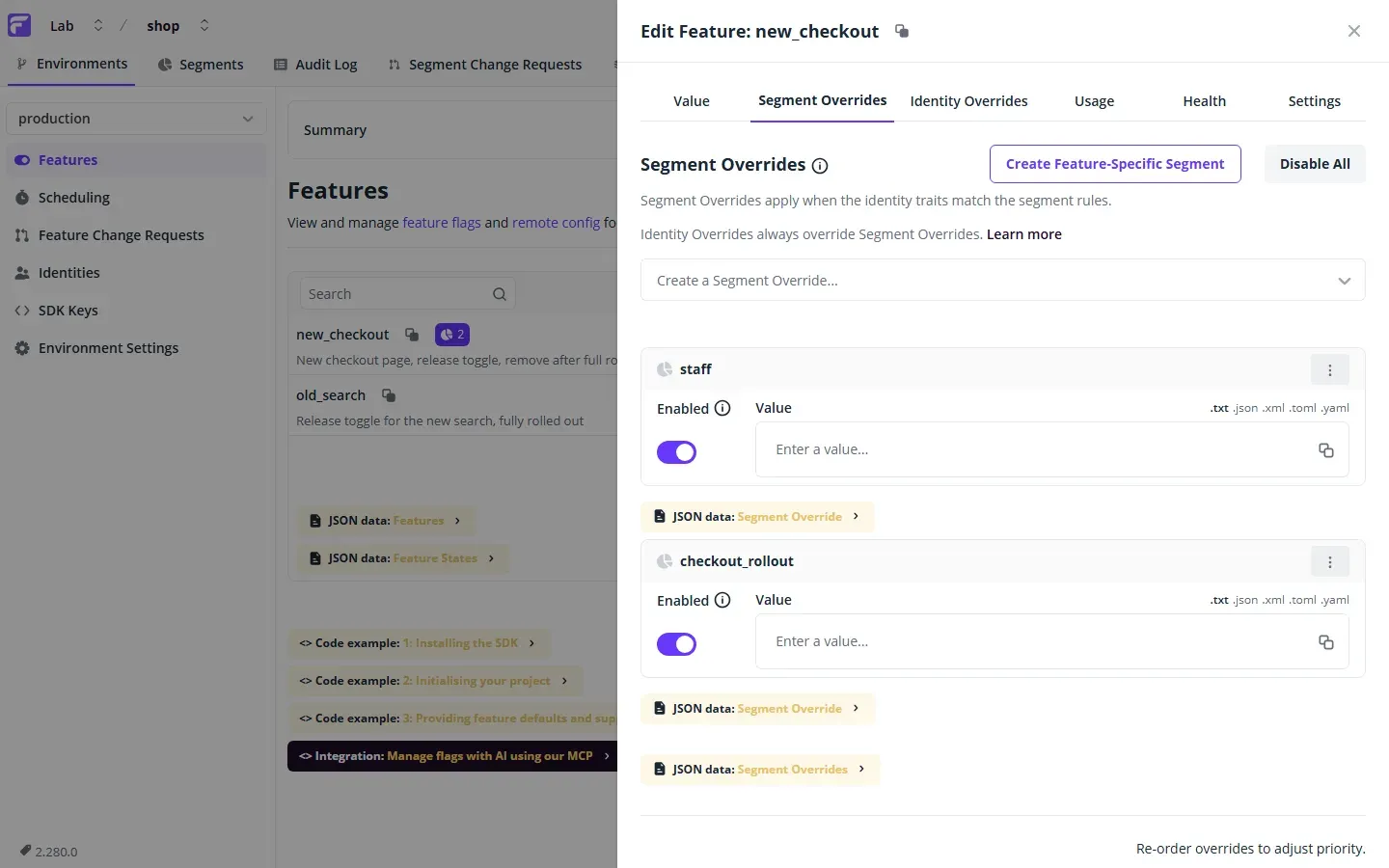Click the staff override value field
Screen dimensions: 1389x868
(x=1051, y=449)
